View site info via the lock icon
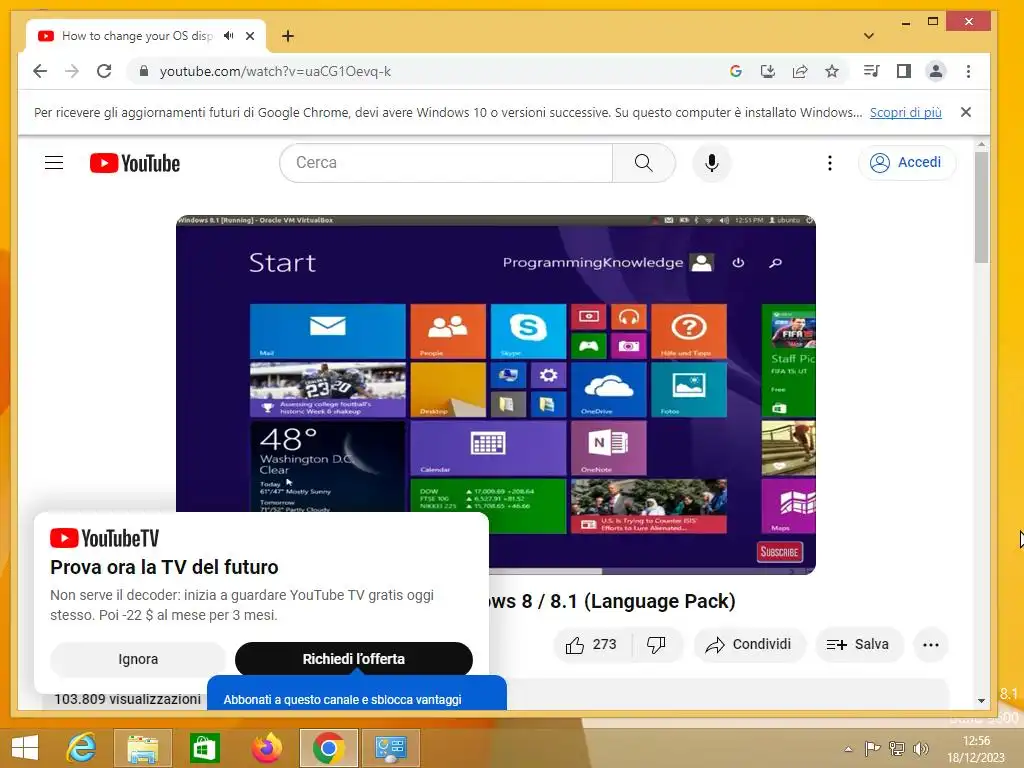The image size is (1024, 768). (144, 71)
